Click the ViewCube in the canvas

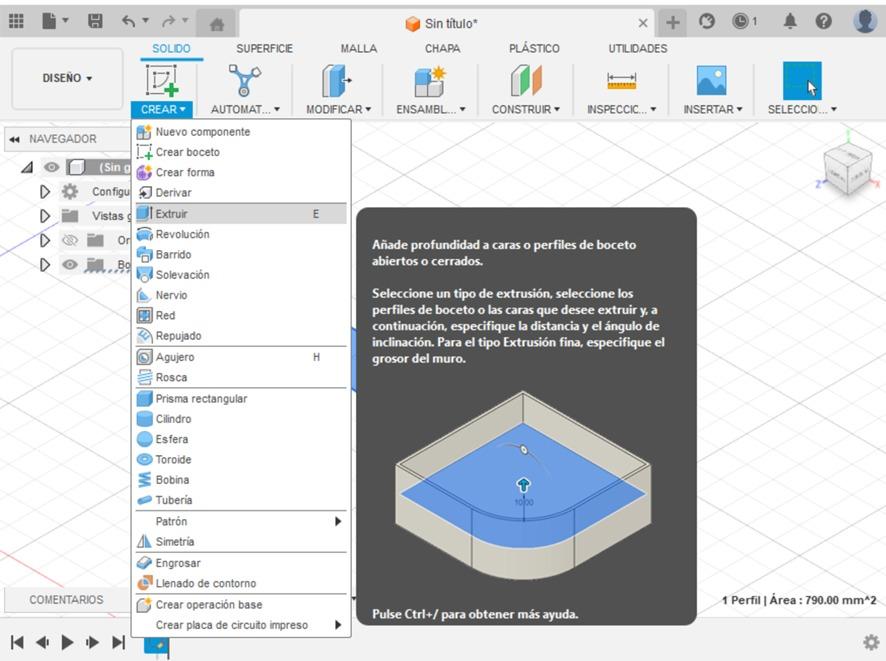(848, 168)
